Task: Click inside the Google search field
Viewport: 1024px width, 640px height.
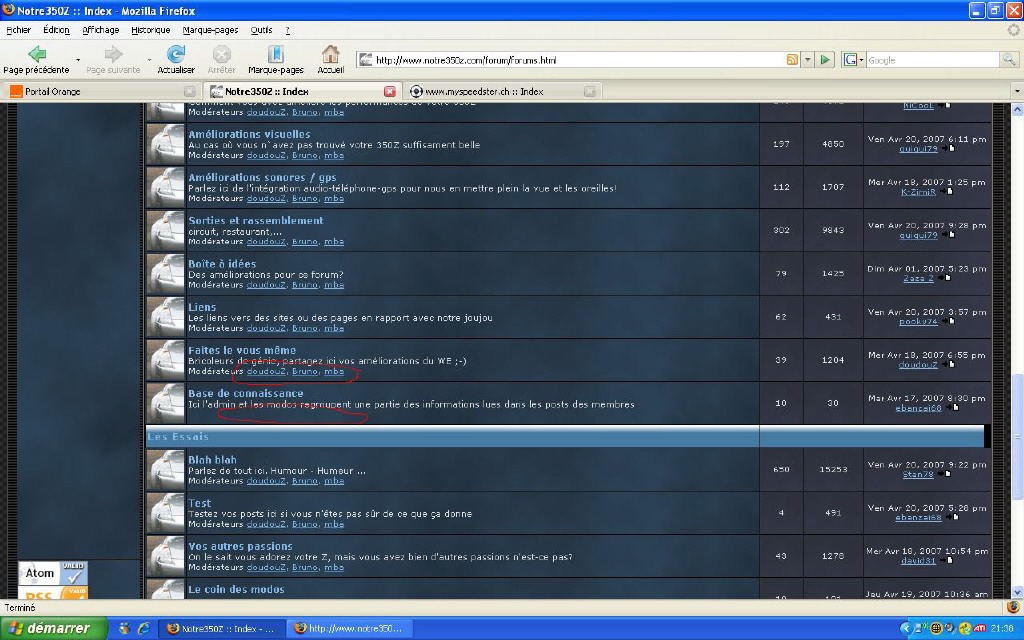Action: tap(930, 60)
